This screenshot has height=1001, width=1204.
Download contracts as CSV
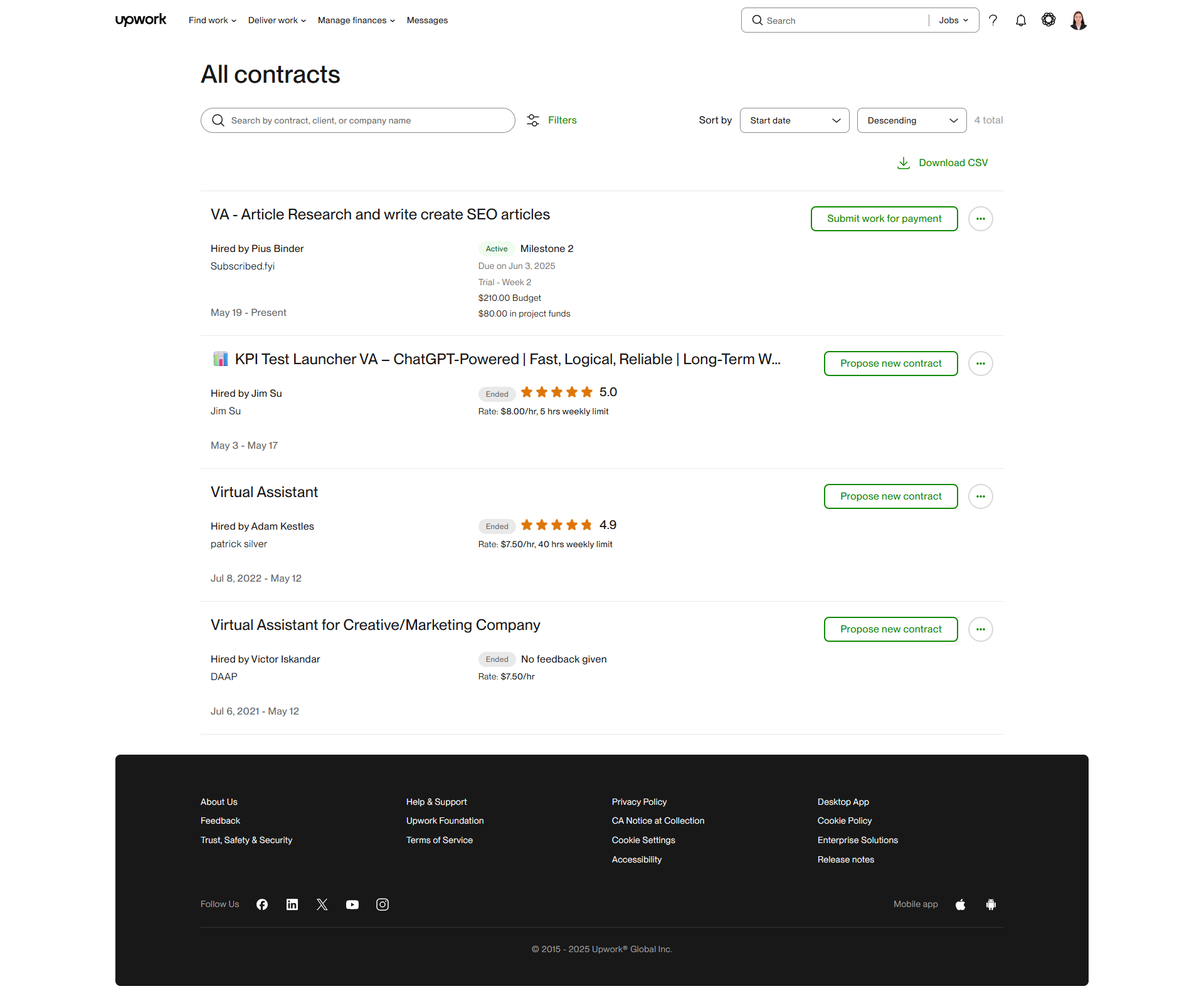click(943, 163)
